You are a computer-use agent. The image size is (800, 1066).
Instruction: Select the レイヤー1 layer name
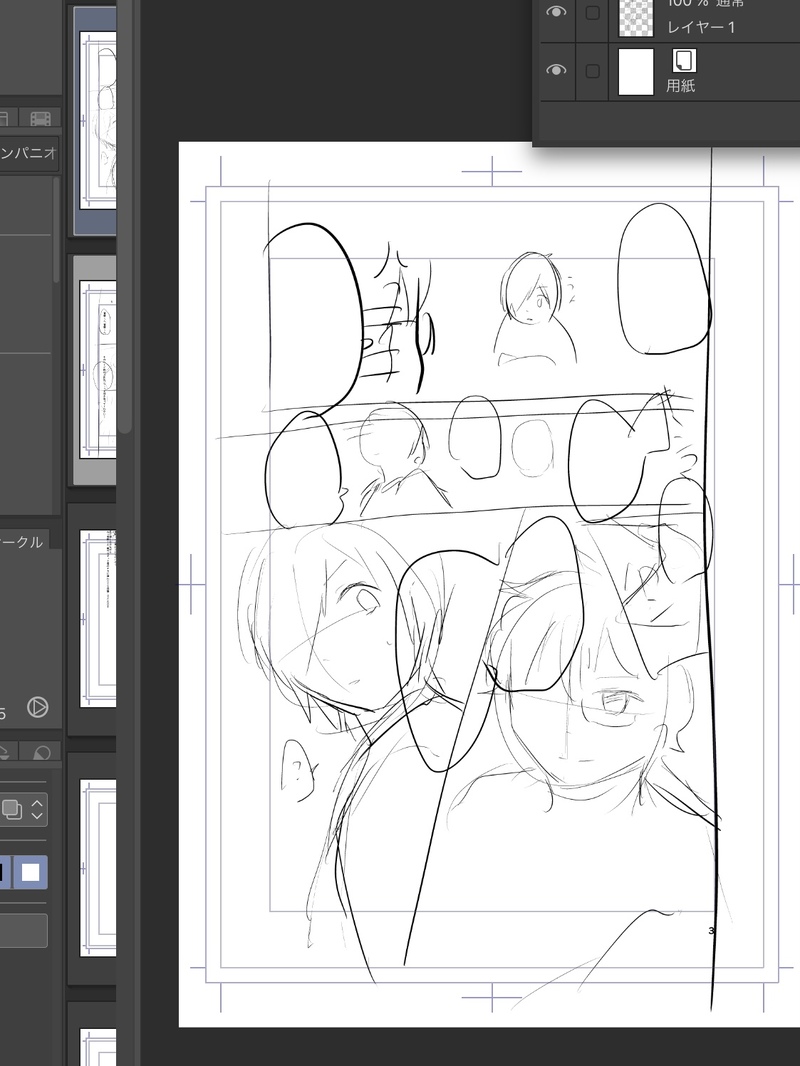click(701, 27)
